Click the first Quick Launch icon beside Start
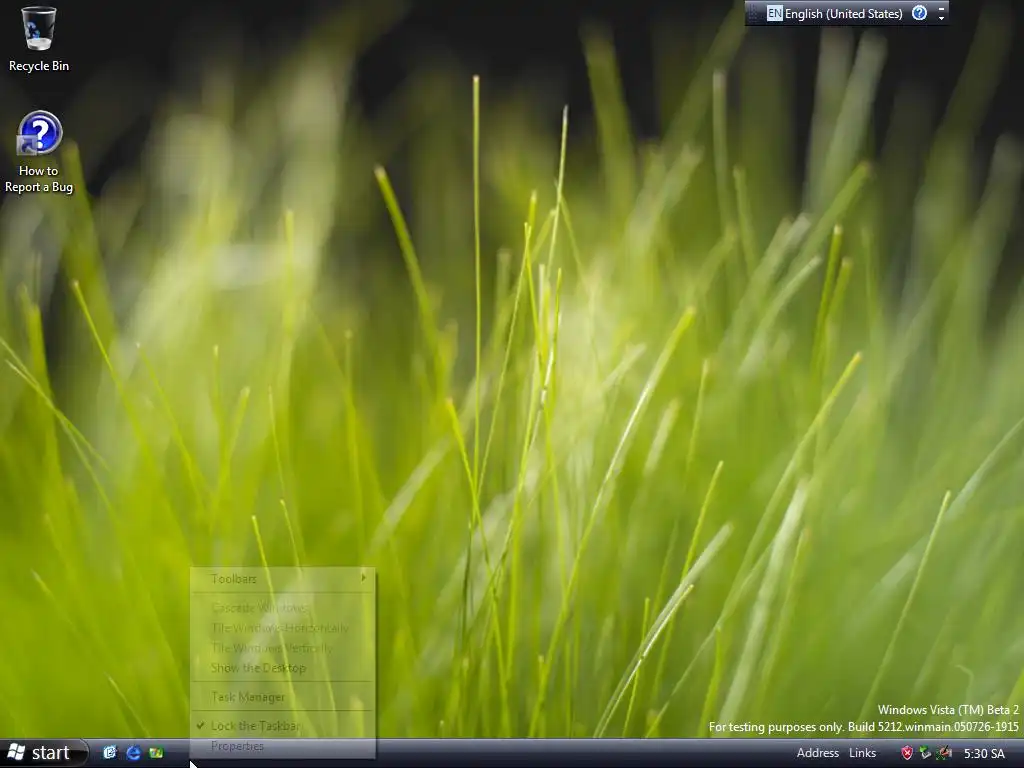This screenshot has height=768, width=1024. point(110,753)
